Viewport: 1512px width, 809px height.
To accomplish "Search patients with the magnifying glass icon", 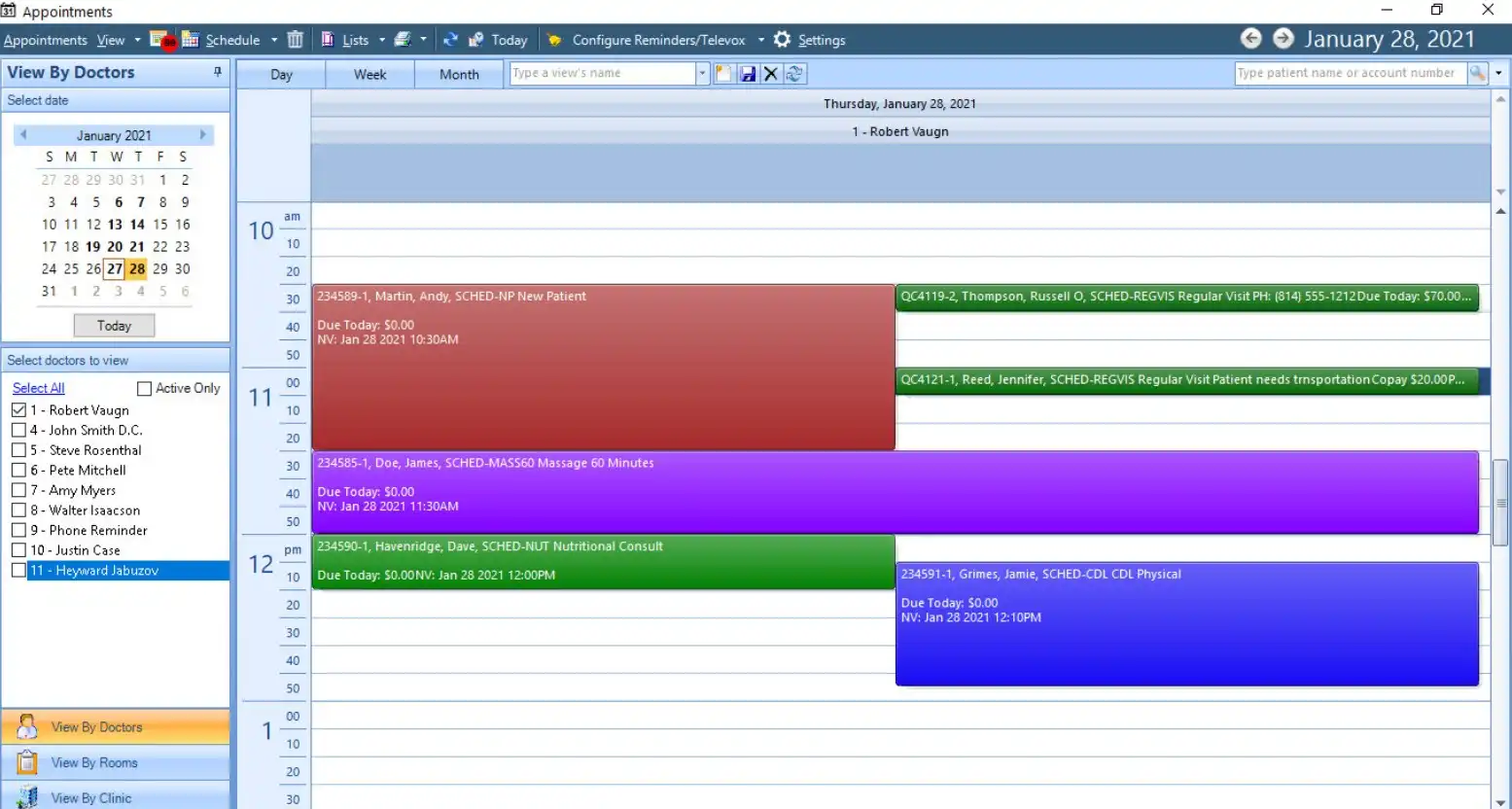I will click(x=1480, y=73).
